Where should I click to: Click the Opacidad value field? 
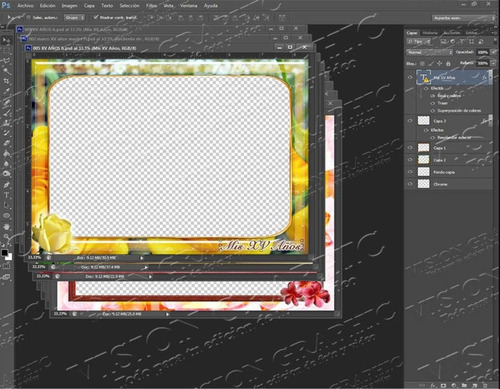(483, 52)
